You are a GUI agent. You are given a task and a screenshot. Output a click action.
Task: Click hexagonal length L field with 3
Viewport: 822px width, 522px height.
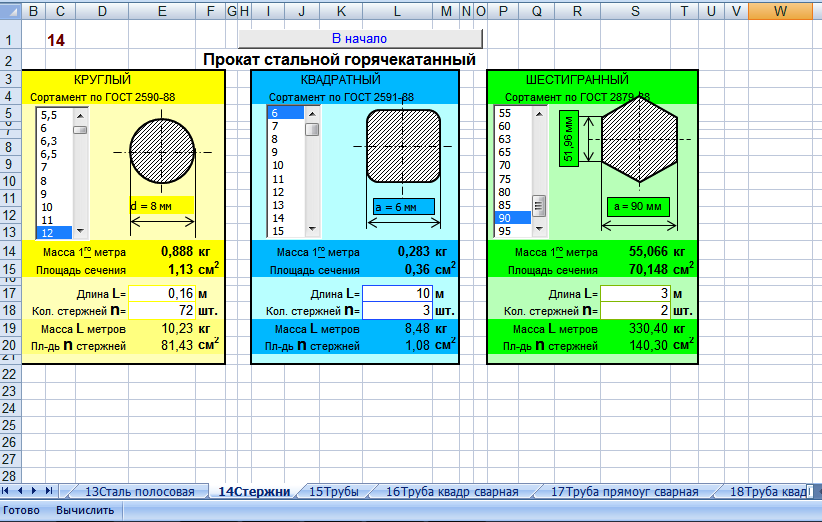(x=635, y=293)
